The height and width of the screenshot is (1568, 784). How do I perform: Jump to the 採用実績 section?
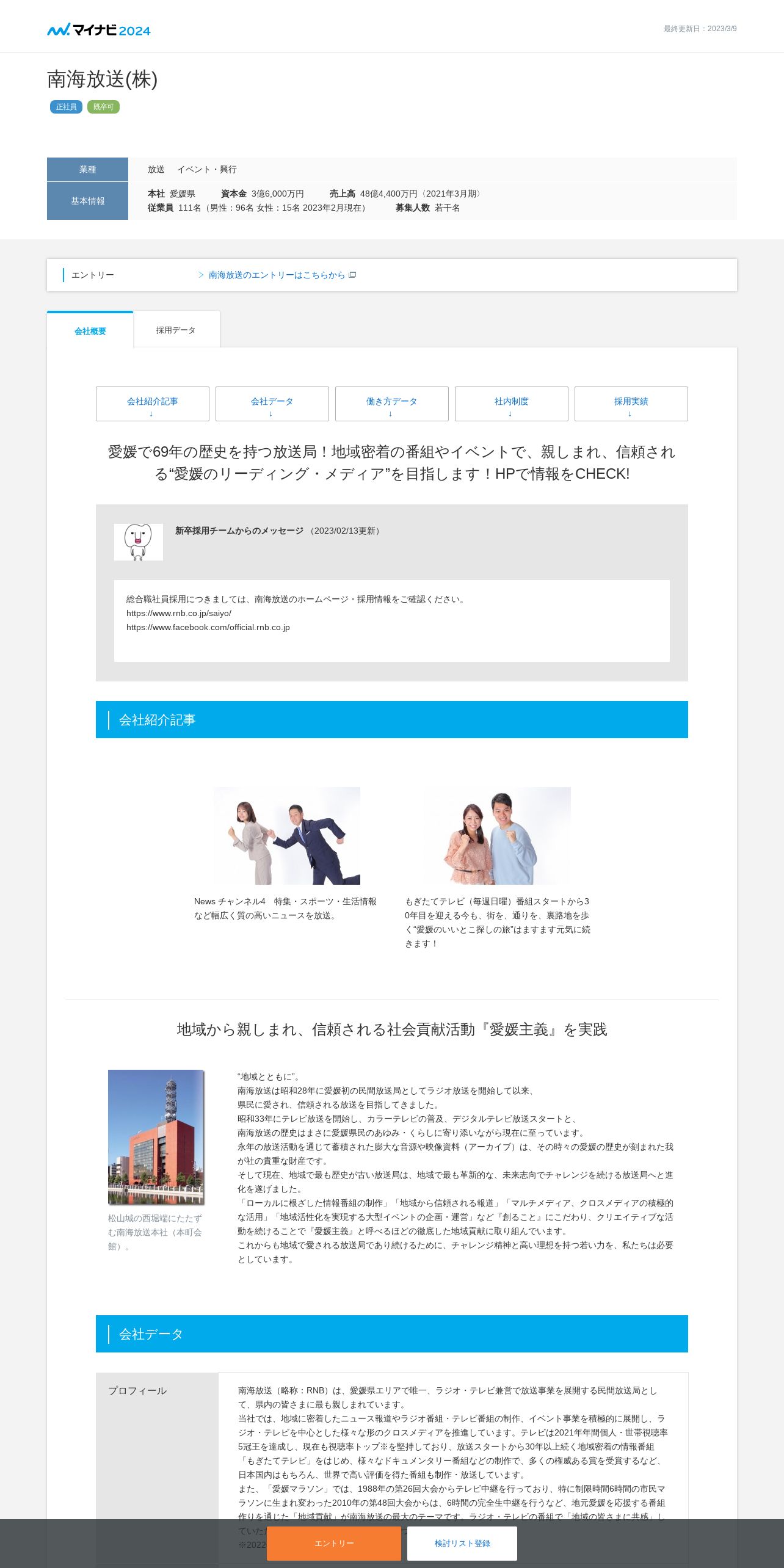(x=631, y=404)
